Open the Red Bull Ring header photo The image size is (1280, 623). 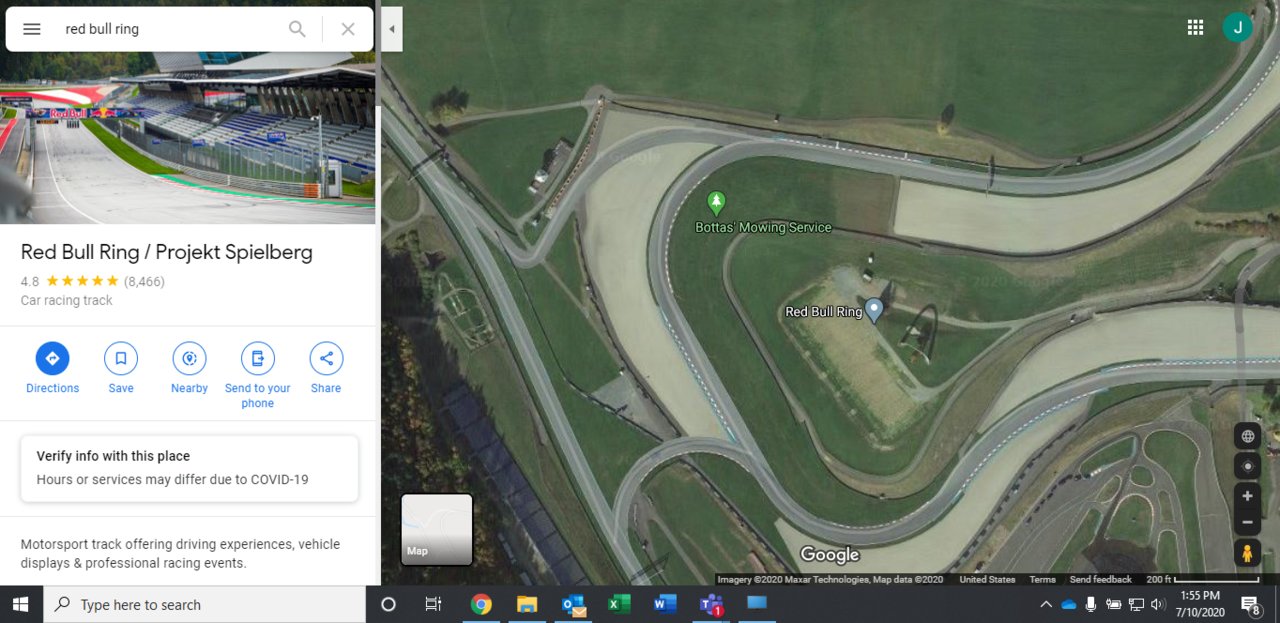[188, 137]
